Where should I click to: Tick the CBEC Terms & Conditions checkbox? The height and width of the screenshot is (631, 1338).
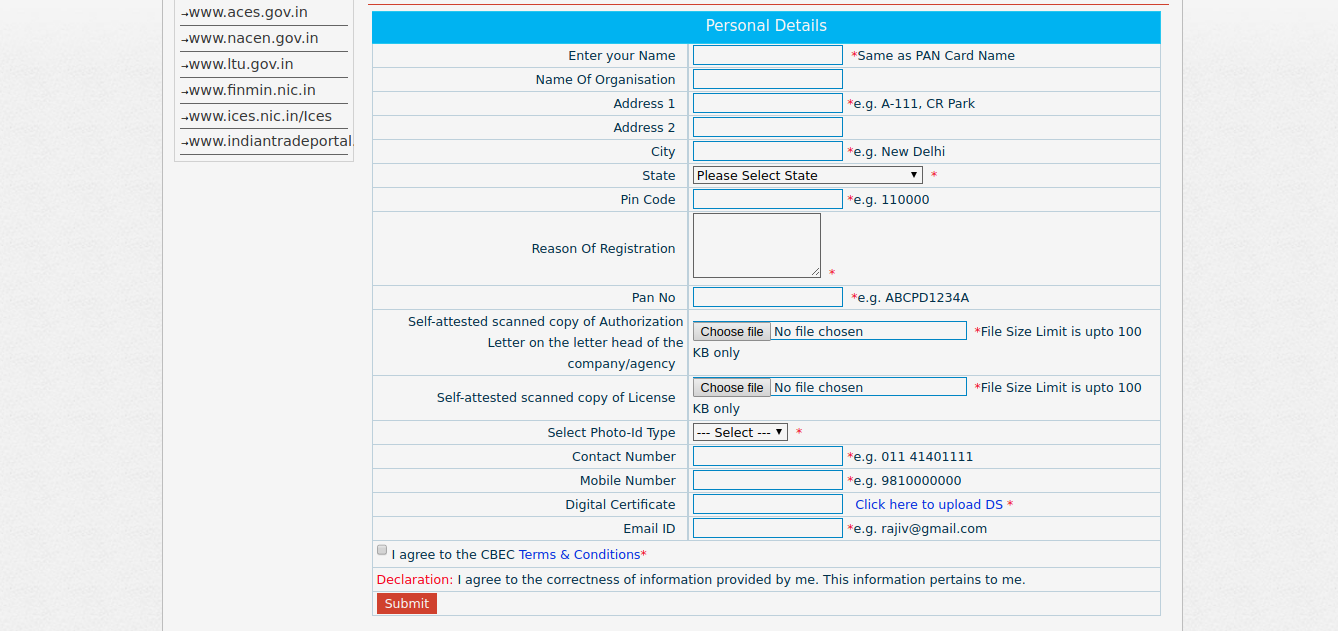click(x=382, y=550)
